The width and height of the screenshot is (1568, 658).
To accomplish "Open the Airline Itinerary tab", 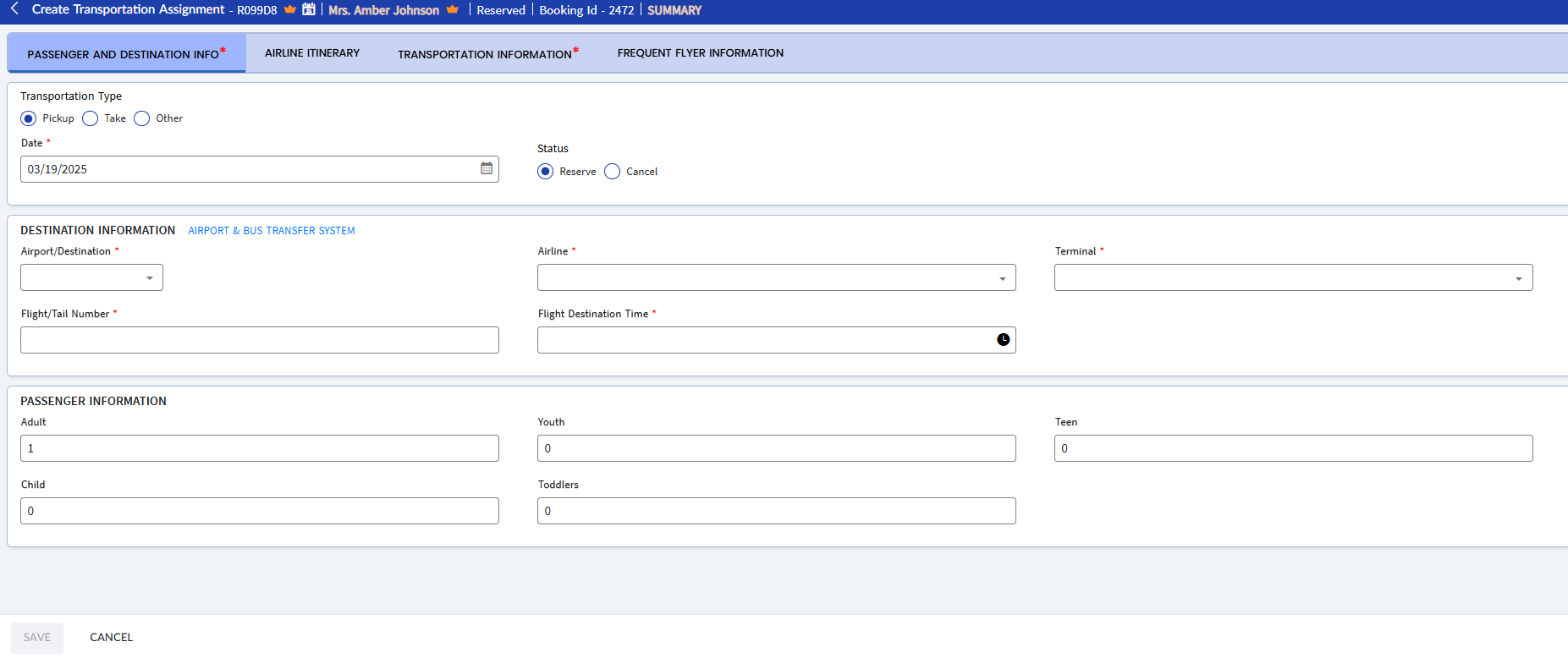I will [312, 53].
